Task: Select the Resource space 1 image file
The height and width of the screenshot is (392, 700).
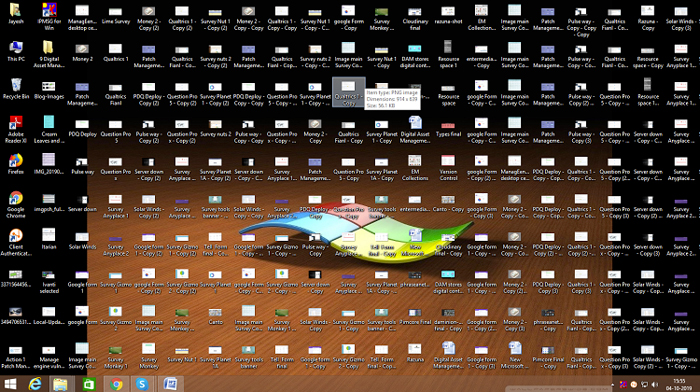Action: pyautogui.click(x=448, y=54)
